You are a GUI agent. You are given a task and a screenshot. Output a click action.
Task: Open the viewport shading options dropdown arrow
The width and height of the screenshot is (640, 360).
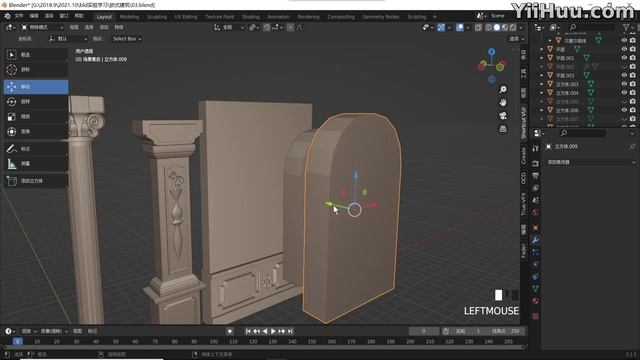[521, 27]
